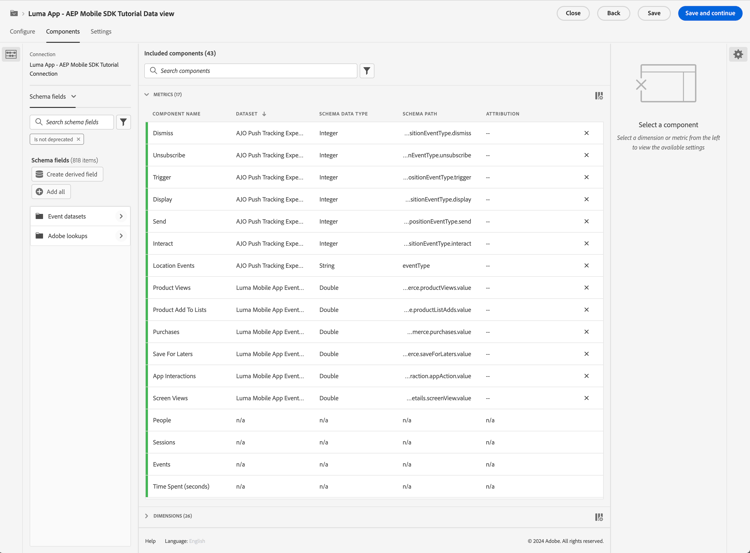Remove the Unsubscribe metric
The width and height of the screenshot is (750, 553).
[x=586, y=155]
